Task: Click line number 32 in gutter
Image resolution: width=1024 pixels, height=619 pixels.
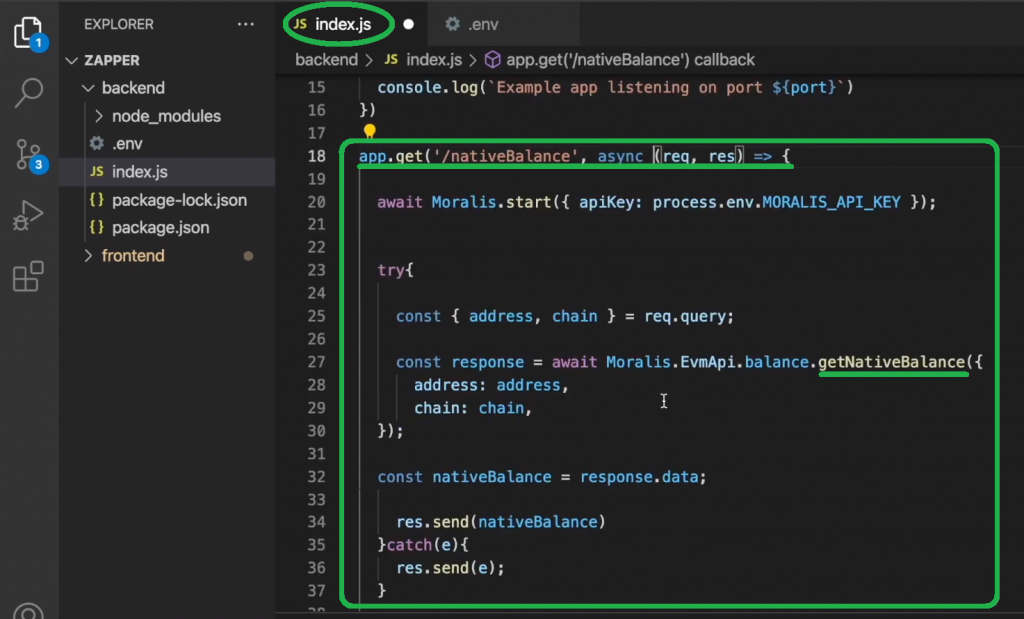Action: point(317,477)
